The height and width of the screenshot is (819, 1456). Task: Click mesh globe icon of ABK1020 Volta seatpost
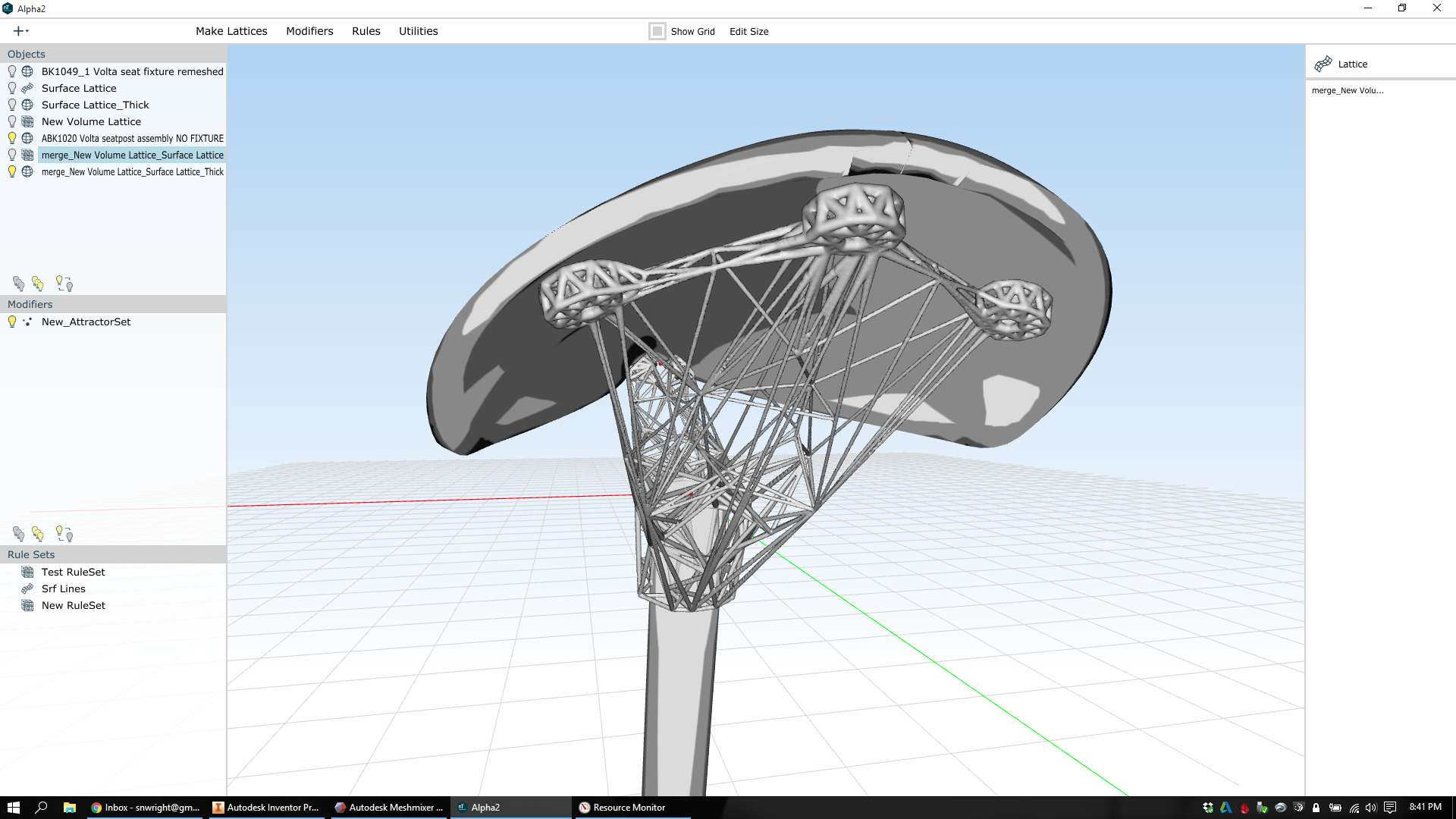click(x=27, y=138)
